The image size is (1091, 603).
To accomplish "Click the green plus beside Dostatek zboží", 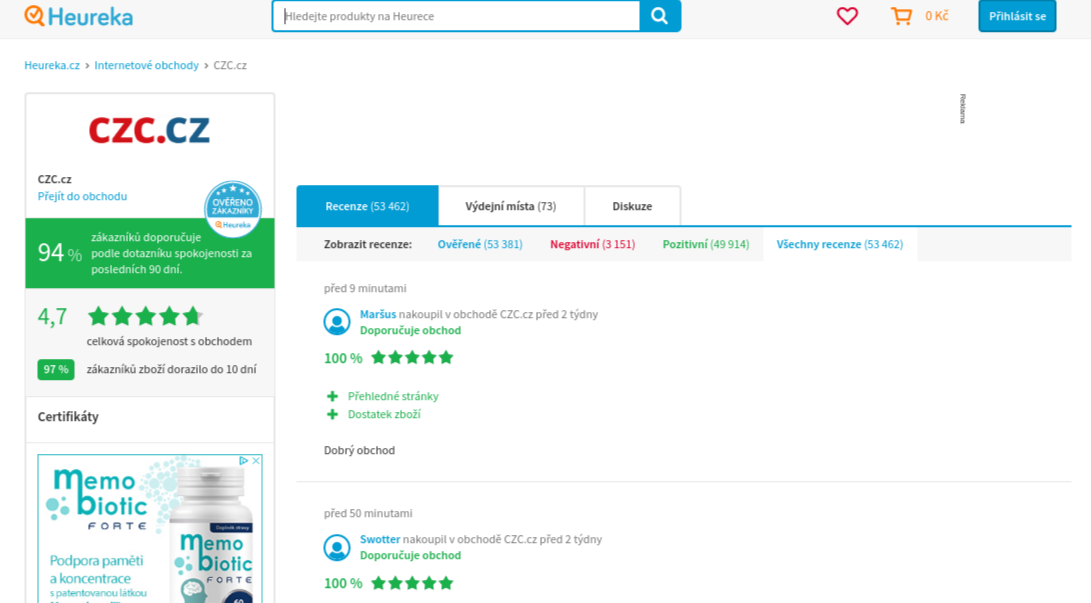I will 333,415.
